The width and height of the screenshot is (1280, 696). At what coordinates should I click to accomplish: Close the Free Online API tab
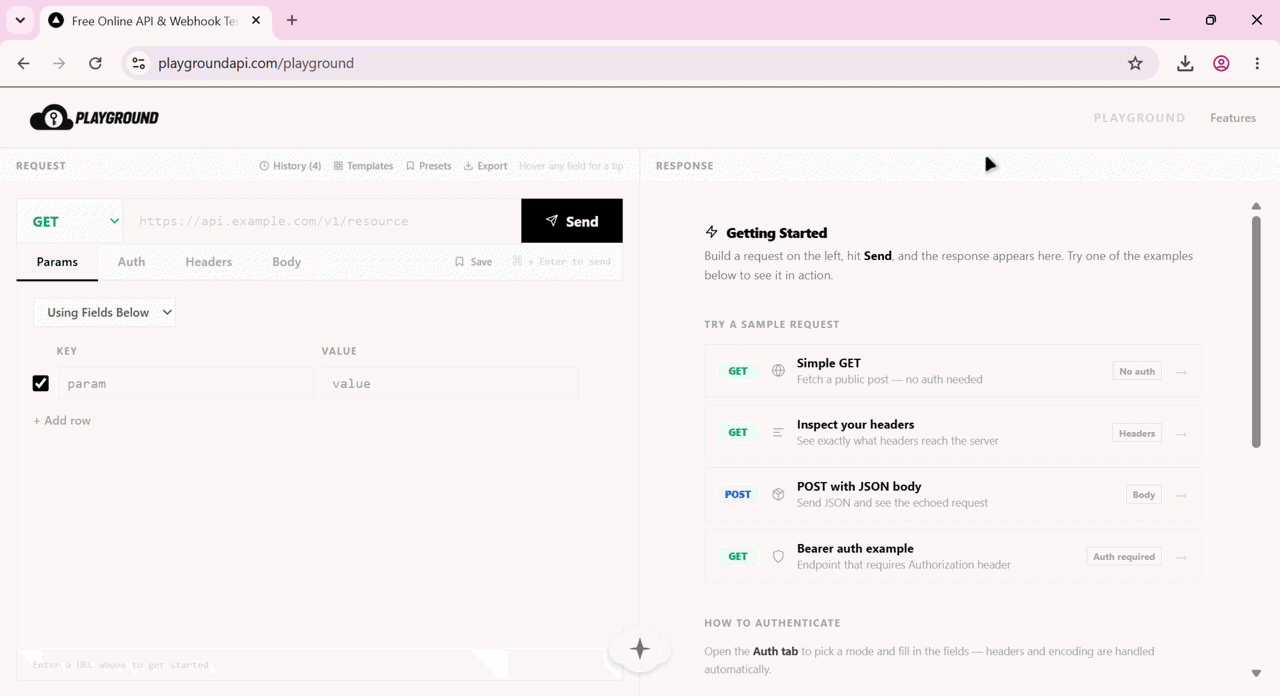point(257,20)
